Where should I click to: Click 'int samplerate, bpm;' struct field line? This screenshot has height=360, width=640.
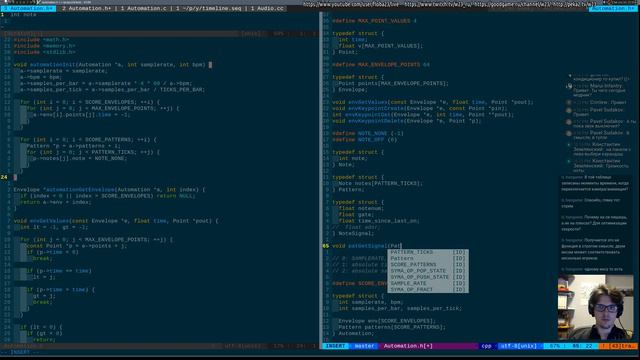(x=371, y=302)
